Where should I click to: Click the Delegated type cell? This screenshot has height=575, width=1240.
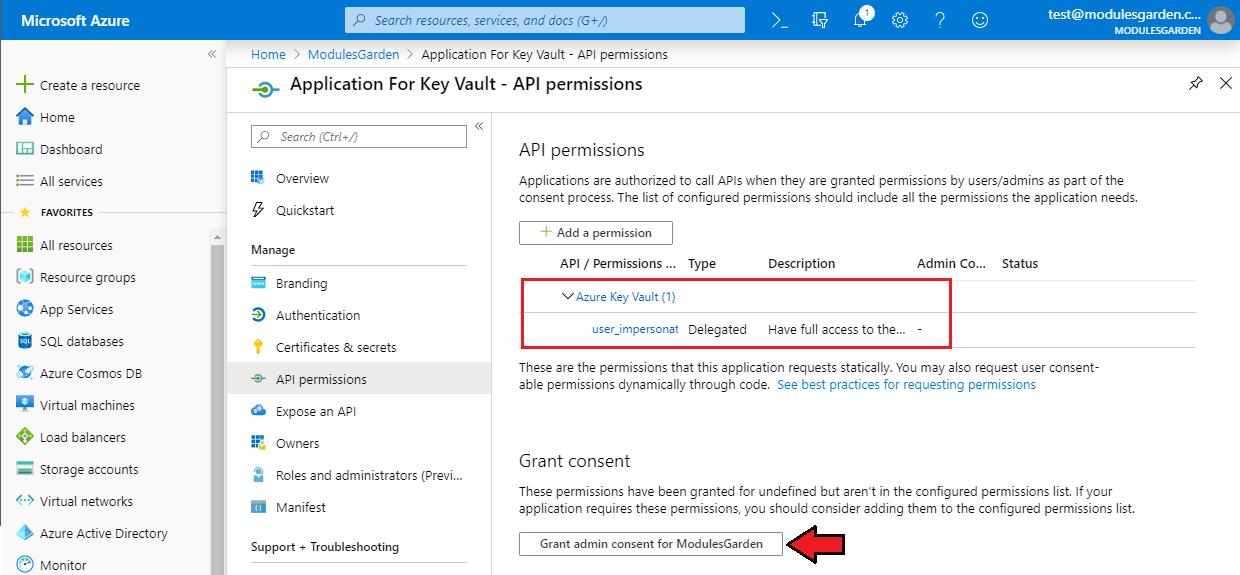click(x=717, y=328)
